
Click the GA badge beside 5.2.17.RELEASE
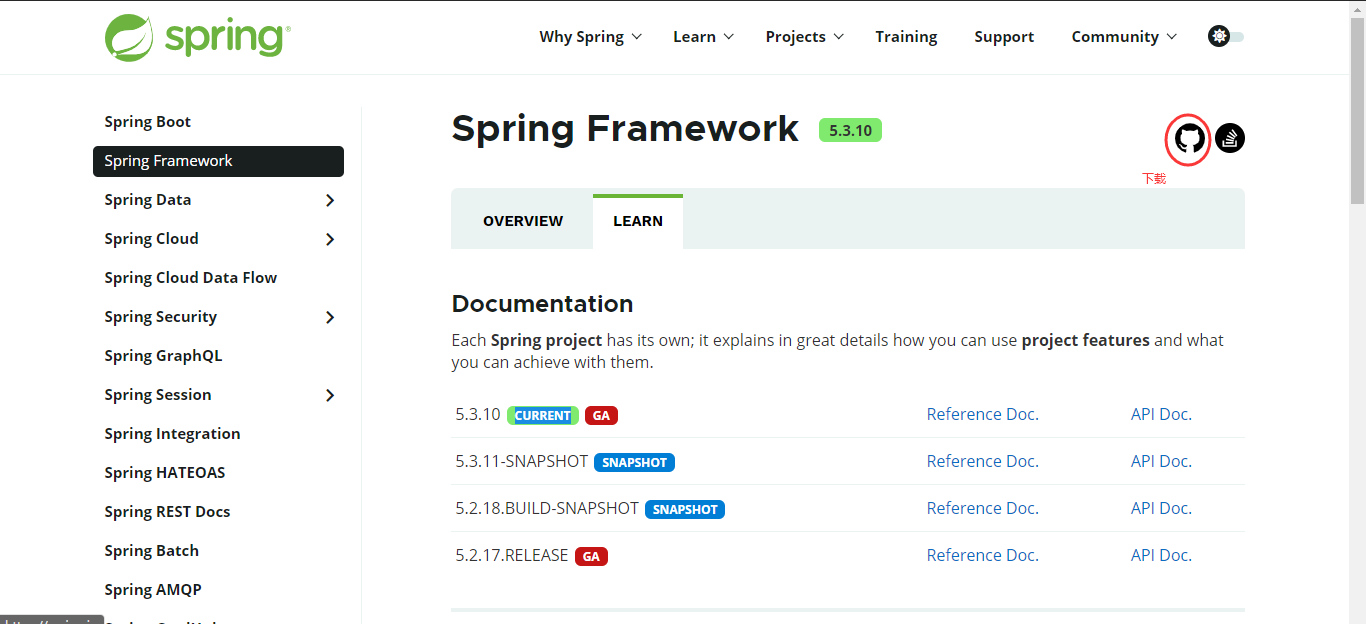point(592,557)
